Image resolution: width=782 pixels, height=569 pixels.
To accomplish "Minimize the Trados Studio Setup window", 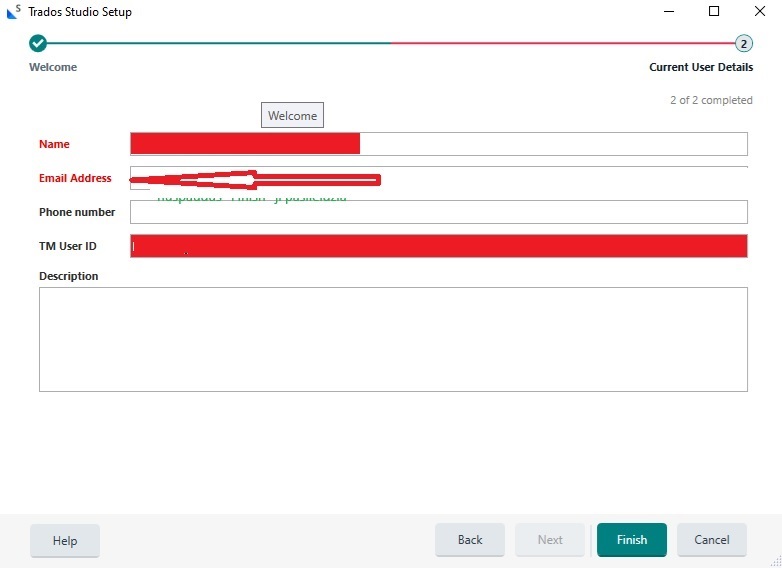I will click(x=669, y=11).
